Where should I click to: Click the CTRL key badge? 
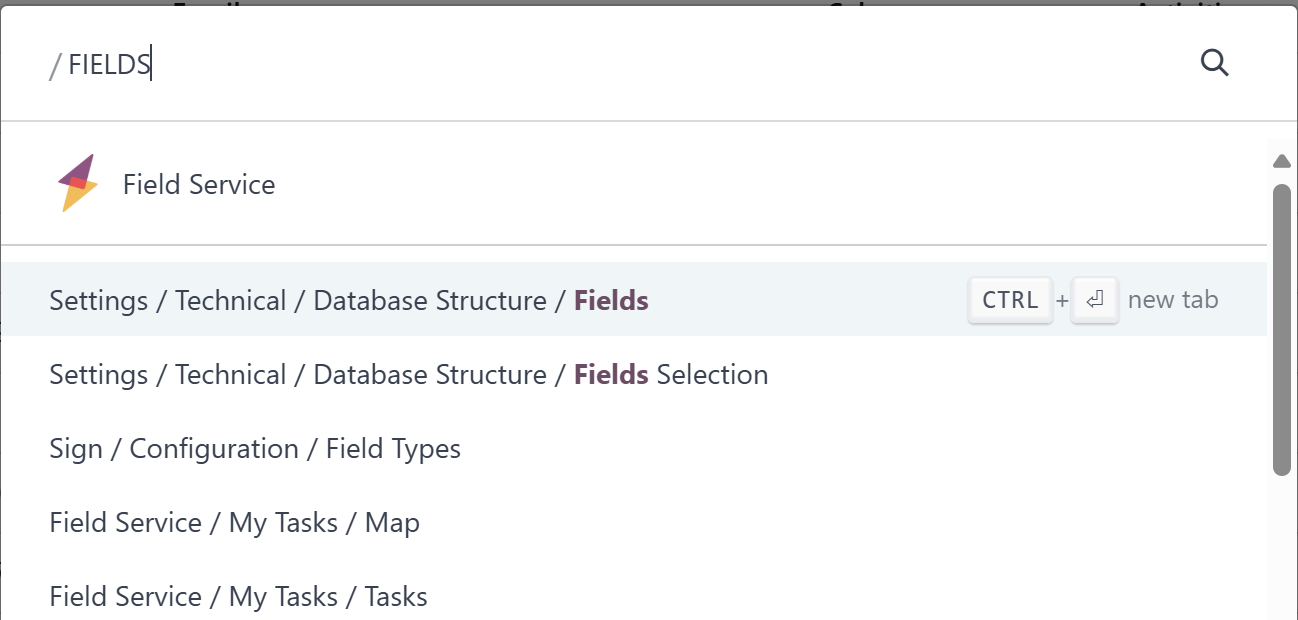coord(1010,300)
